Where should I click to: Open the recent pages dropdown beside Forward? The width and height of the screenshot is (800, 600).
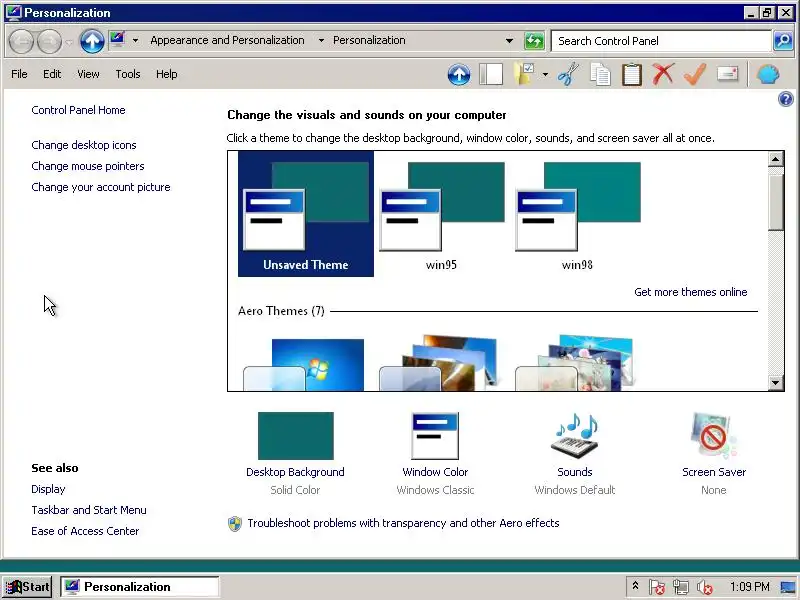(69, 42)
